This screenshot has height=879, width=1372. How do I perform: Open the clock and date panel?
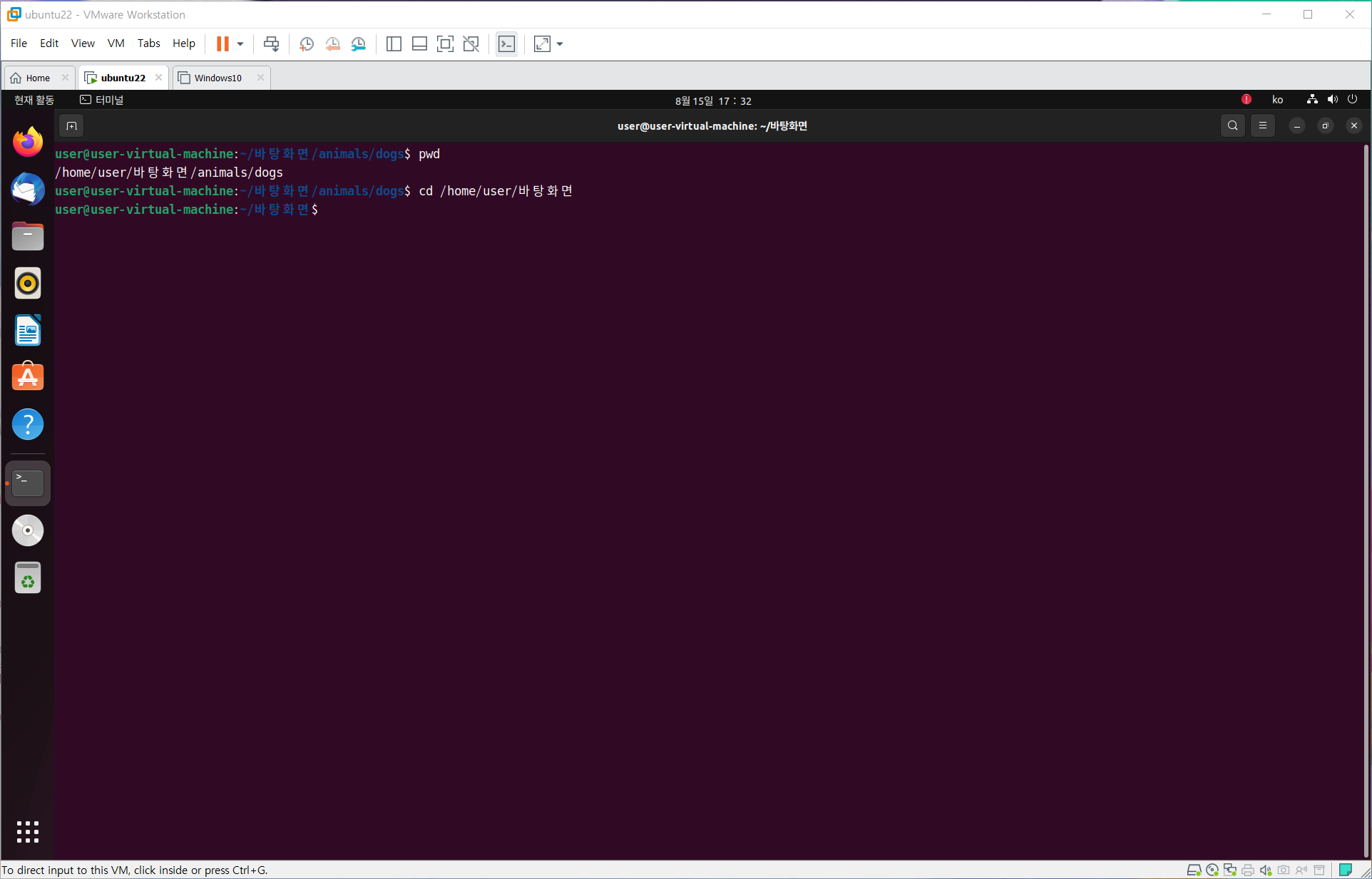(713, 101)
